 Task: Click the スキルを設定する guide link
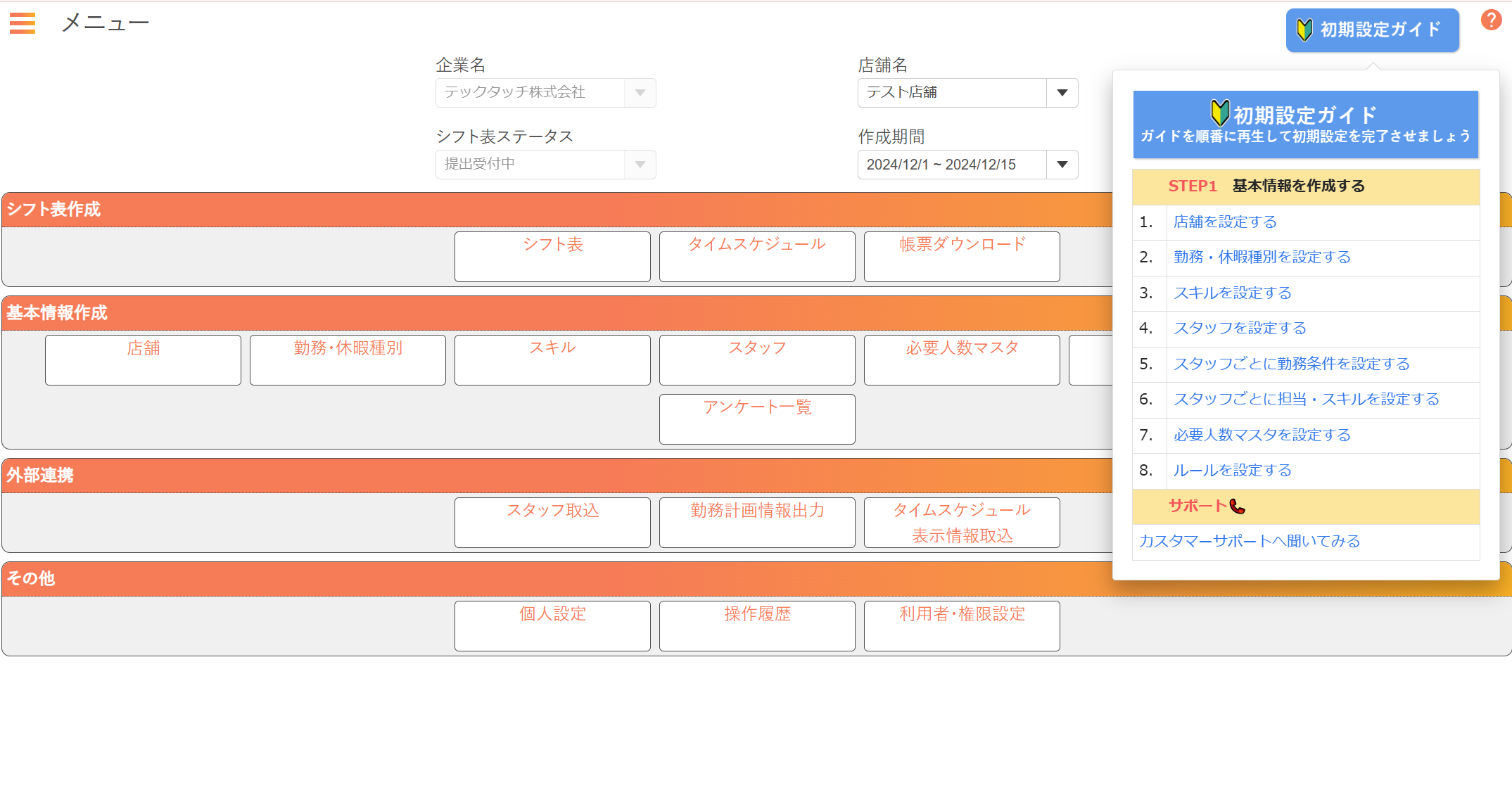pos(1232,293)
